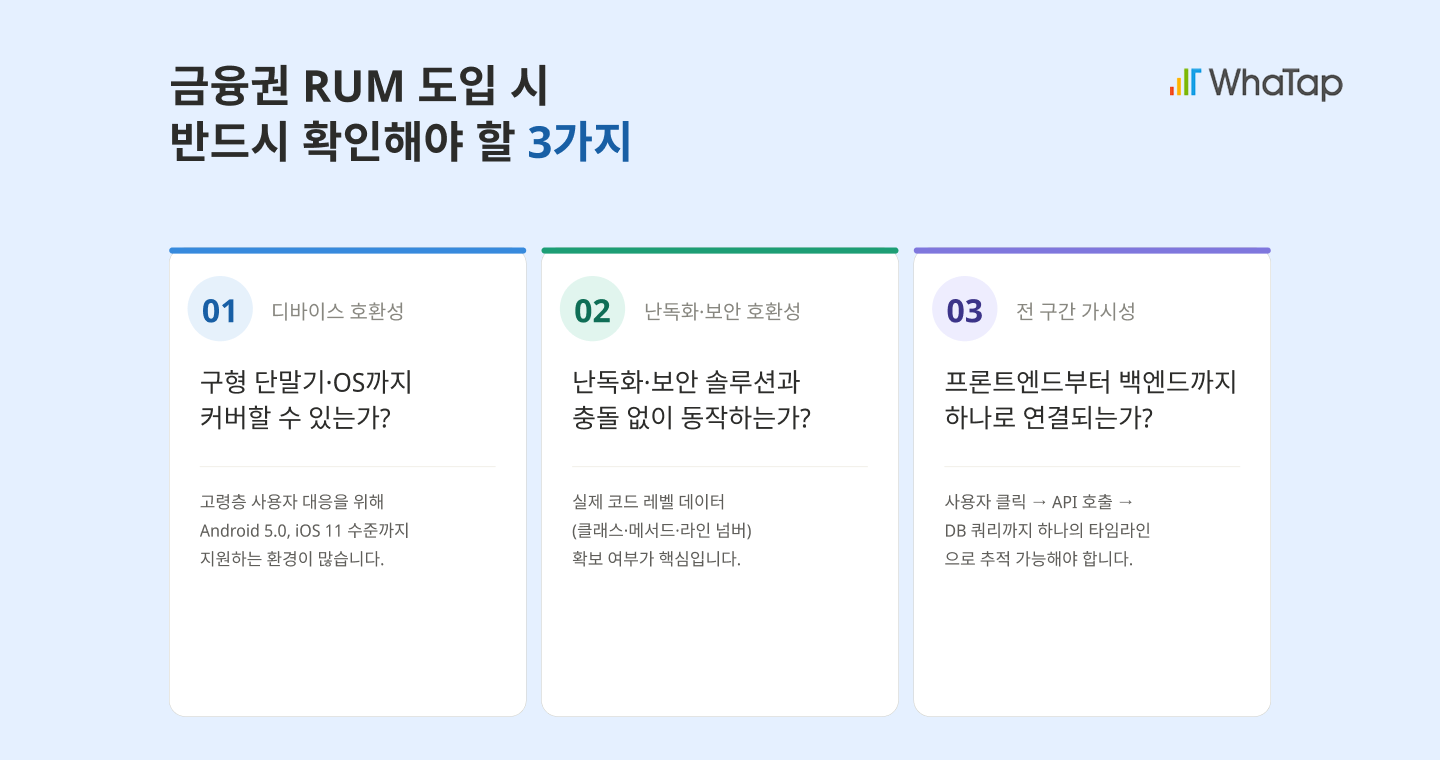Select the 02 number badge circle
This screenshot has width=1440, height=760.
592,309
